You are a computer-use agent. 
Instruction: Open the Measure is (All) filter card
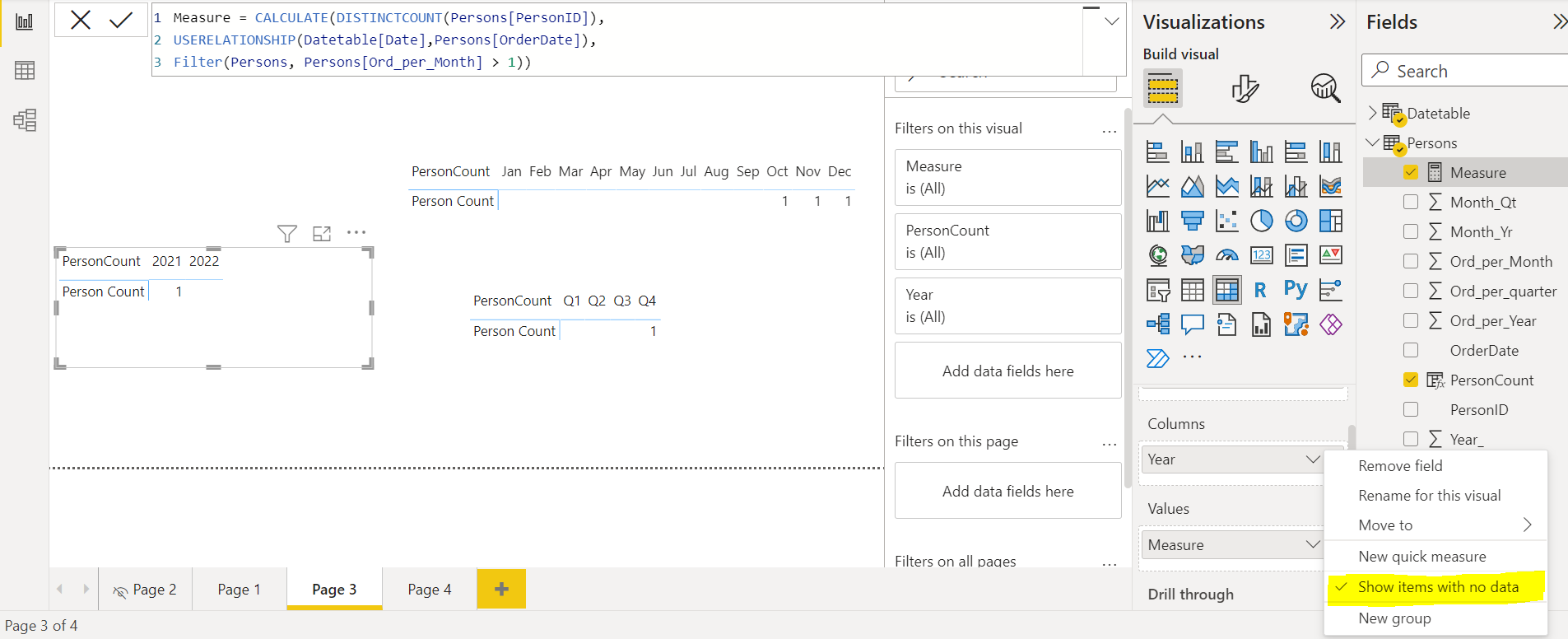pos(1007,177)
